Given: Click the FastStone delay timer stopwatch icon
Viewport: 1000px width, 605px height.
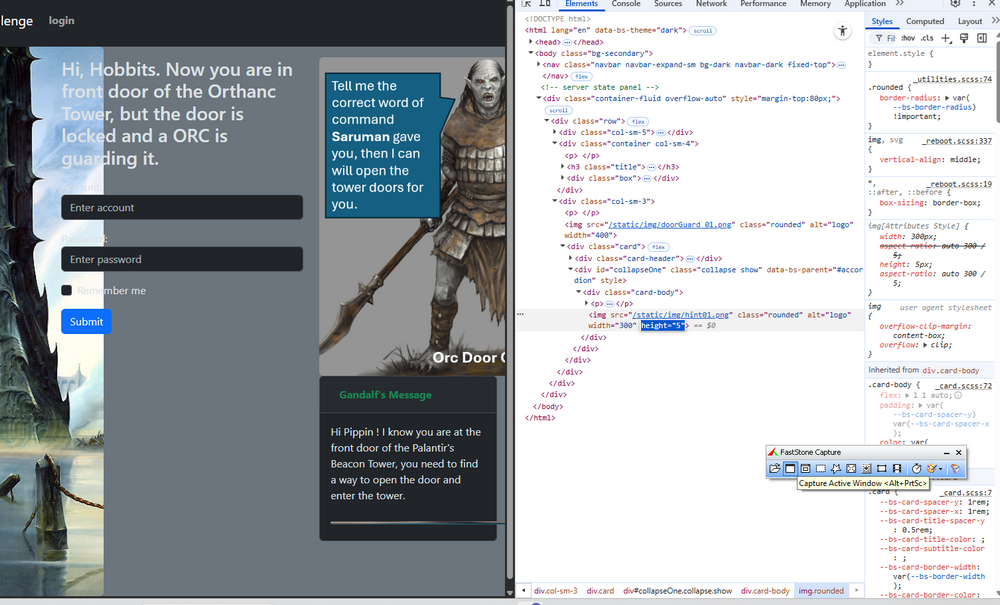Looking at the screenshot, I should pos(916,469).
